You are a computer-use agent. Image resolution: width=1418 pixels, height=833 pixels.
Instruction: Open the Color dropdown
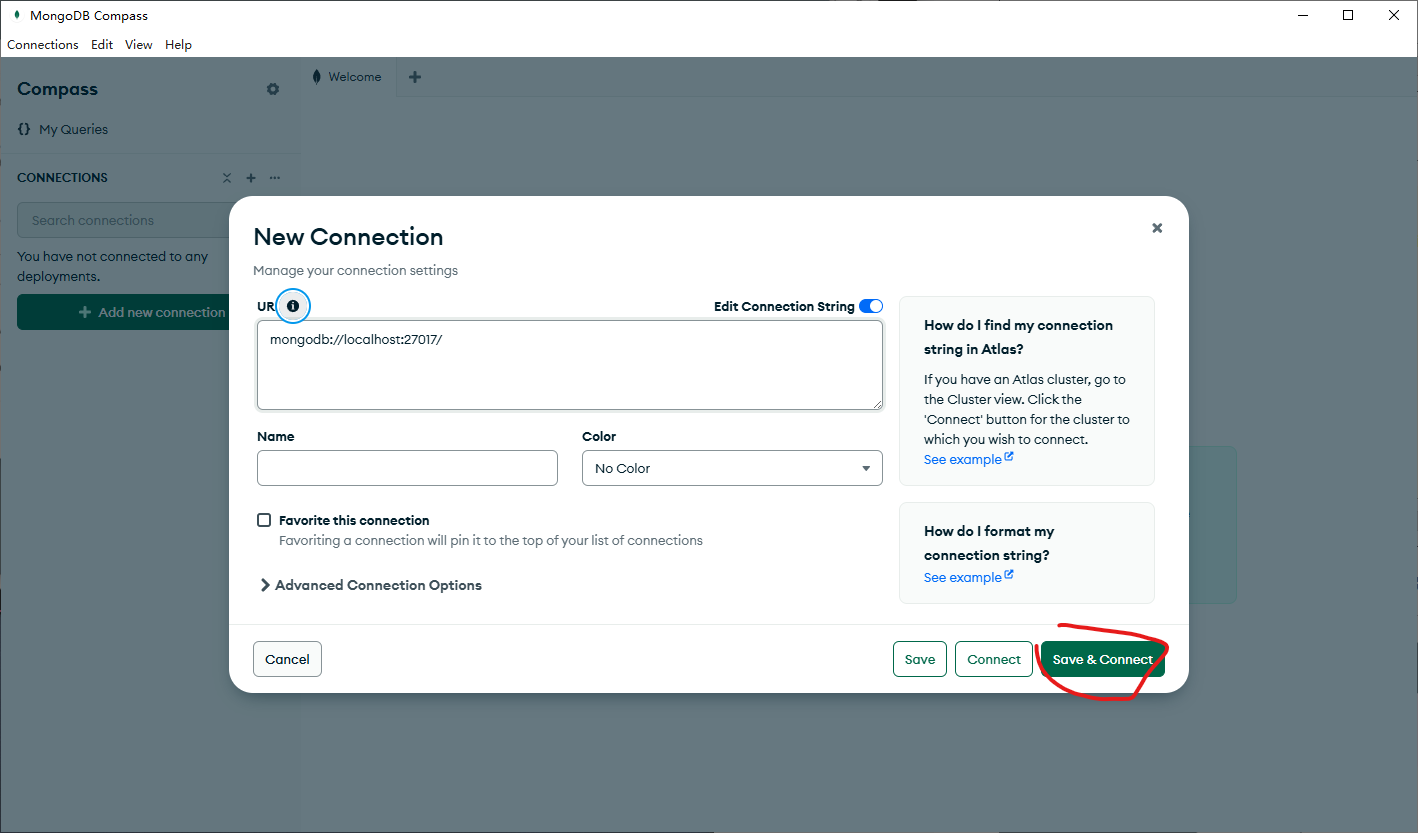[x=732, y=468]
